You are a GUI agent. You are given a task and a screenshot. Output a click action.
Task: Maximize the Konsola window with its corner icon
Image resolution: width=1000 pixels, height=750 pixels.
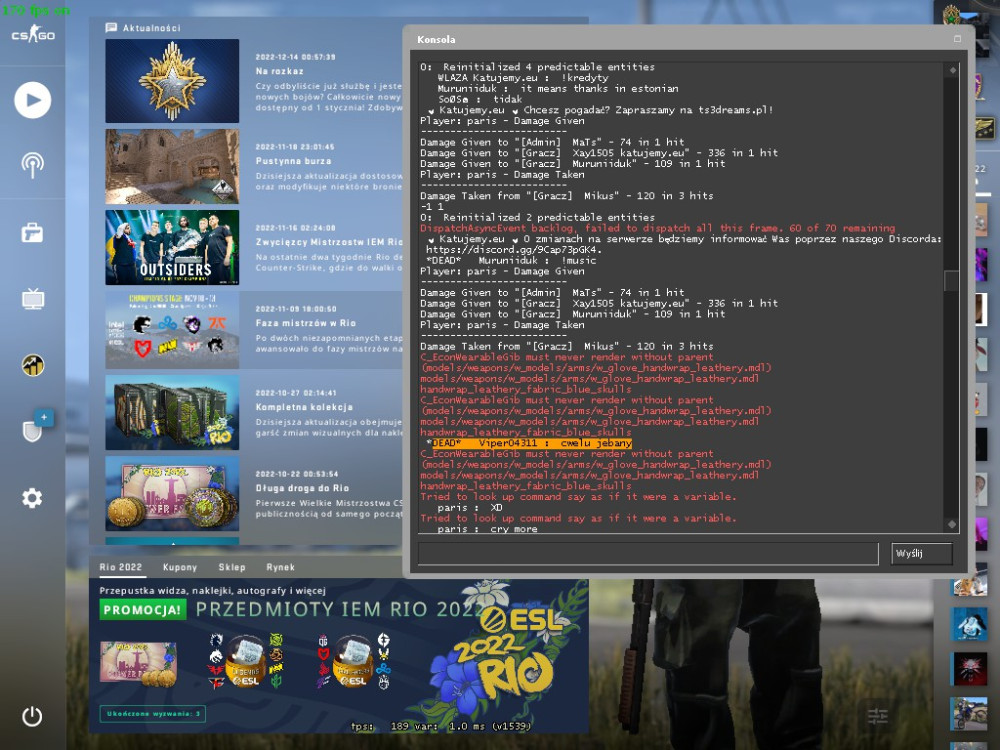(957, 39)
